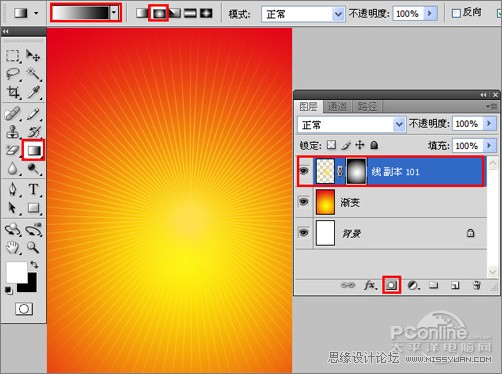Select the Horizontal Type tool
The height and width of the screenshot is (374, 502).
click(x=33, y=190)
